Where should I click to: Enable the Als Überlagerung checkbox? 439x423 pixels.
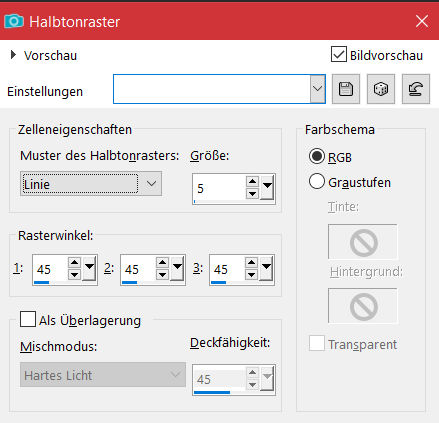(x=28, y=319)
